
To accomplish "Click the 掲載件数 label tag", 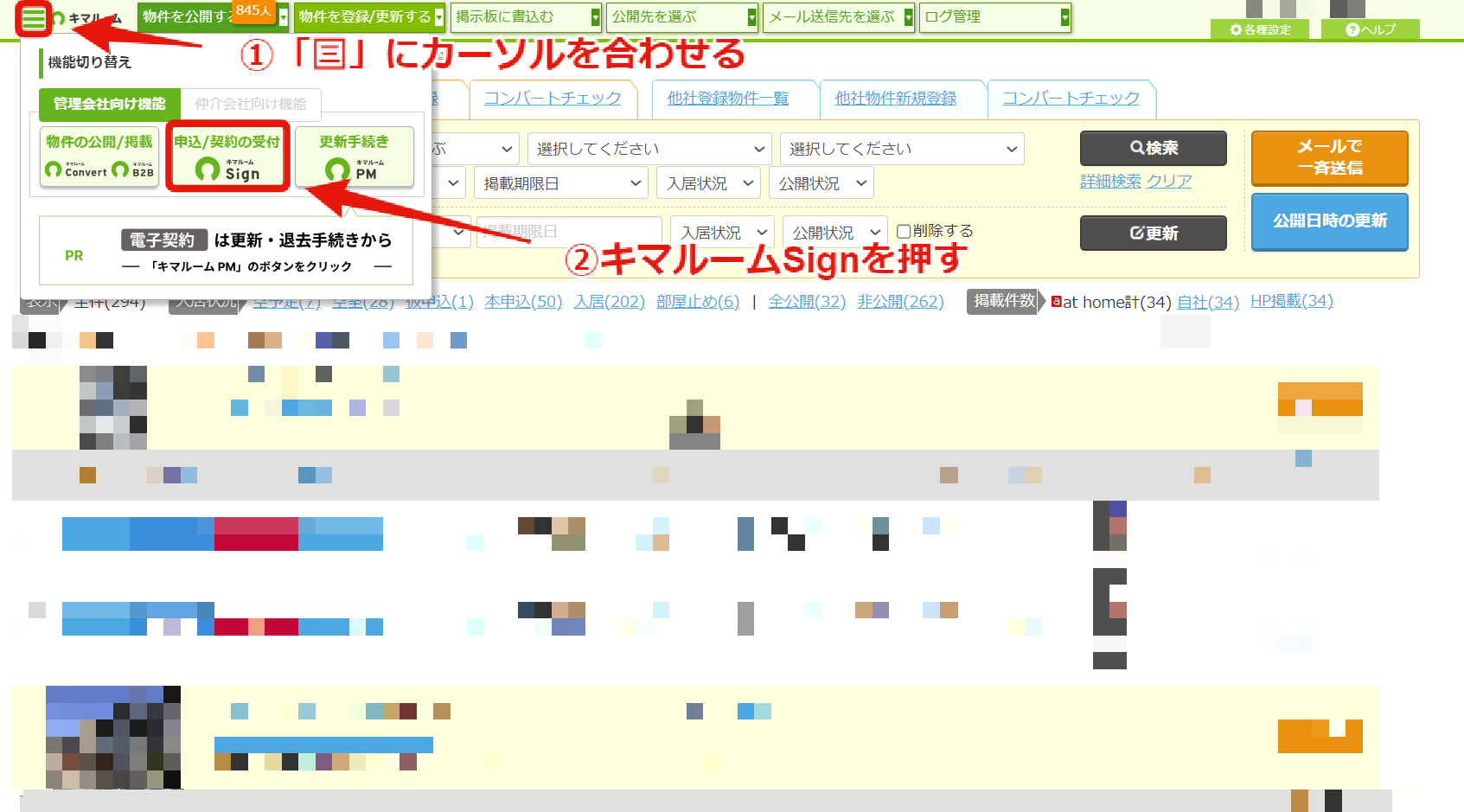I will [1004, 301].
